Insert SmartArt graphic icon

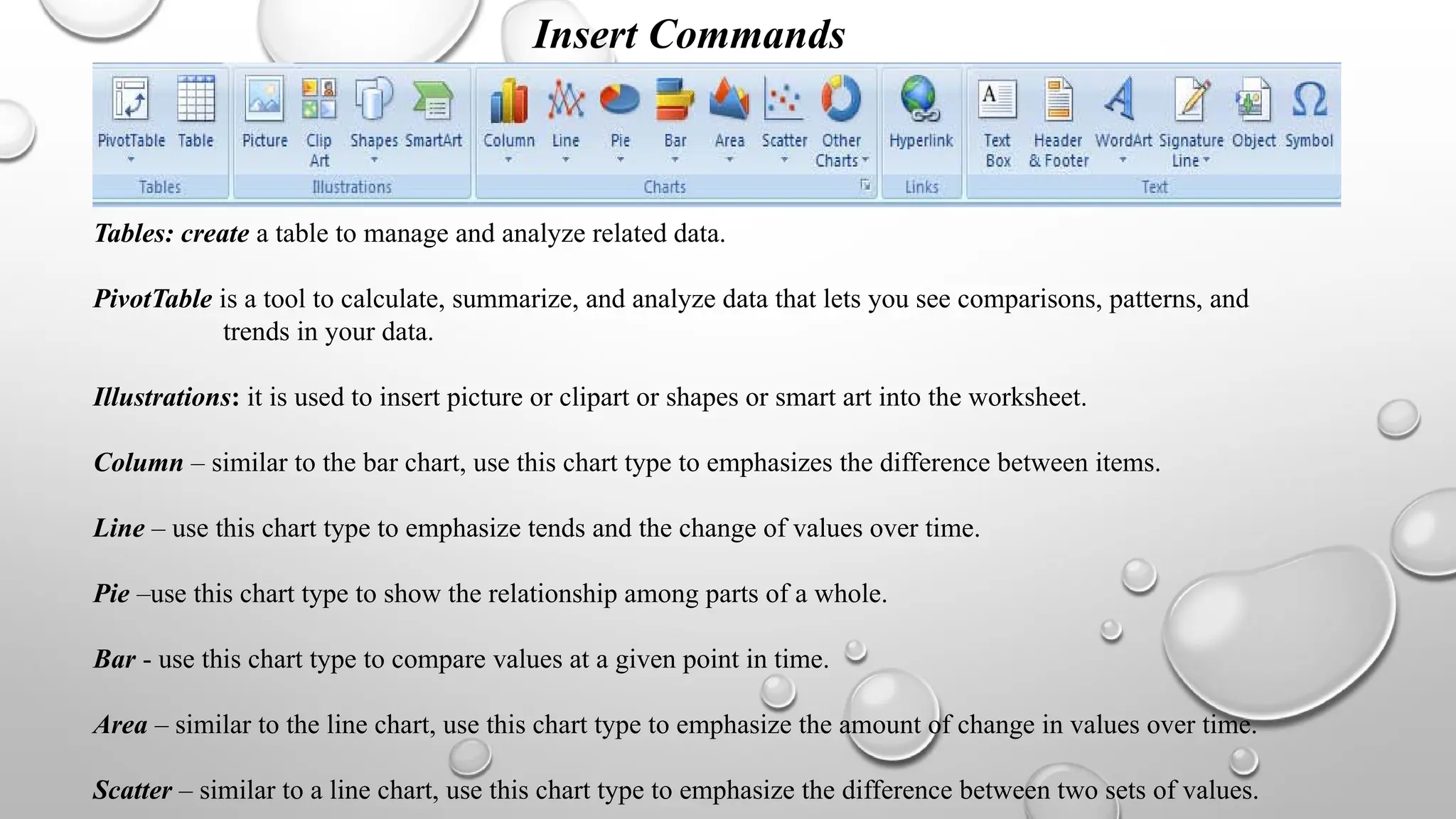point(434,101)
